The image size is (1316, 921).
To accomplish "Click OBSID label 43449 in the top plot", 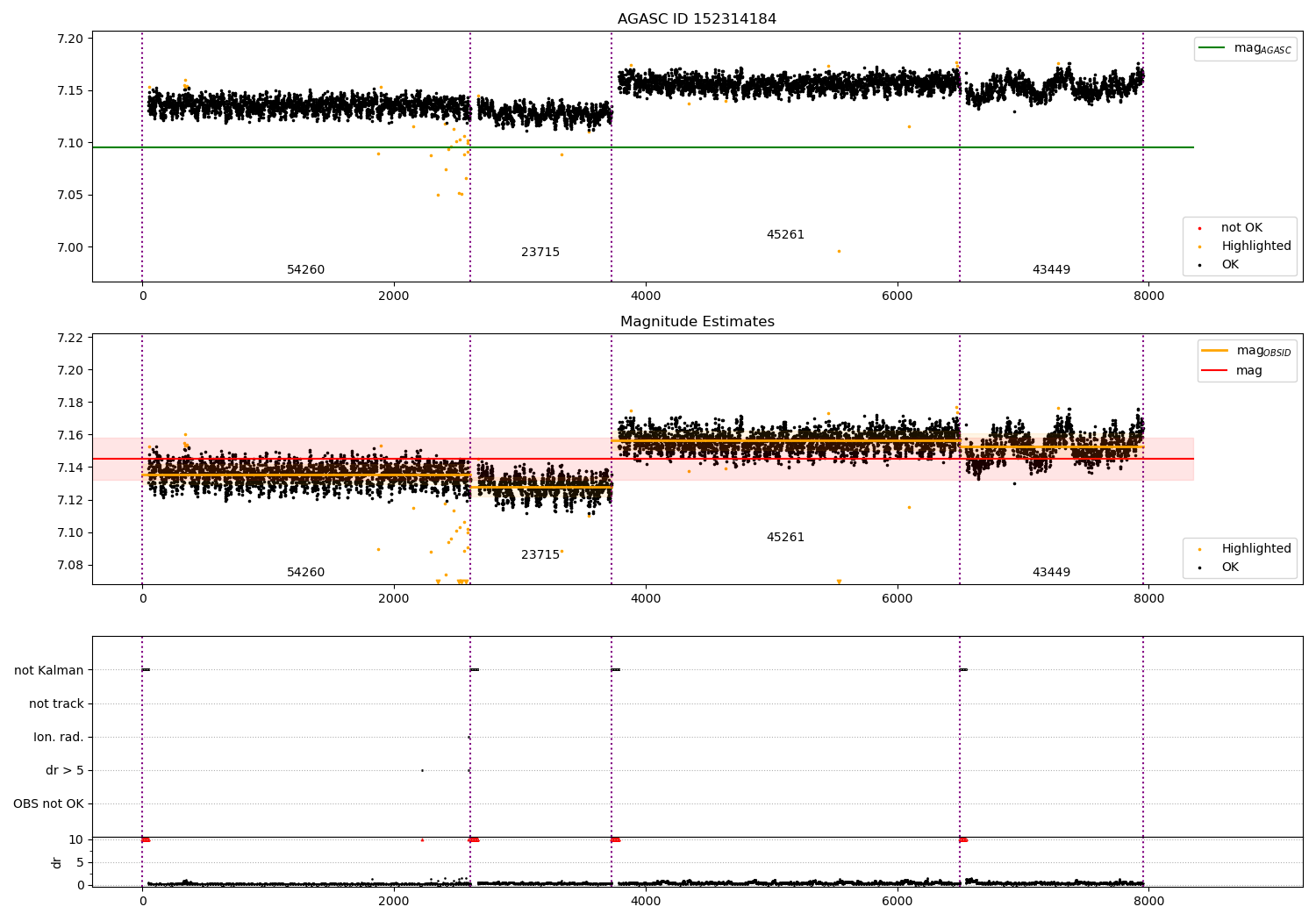I will click(1051, 270).
